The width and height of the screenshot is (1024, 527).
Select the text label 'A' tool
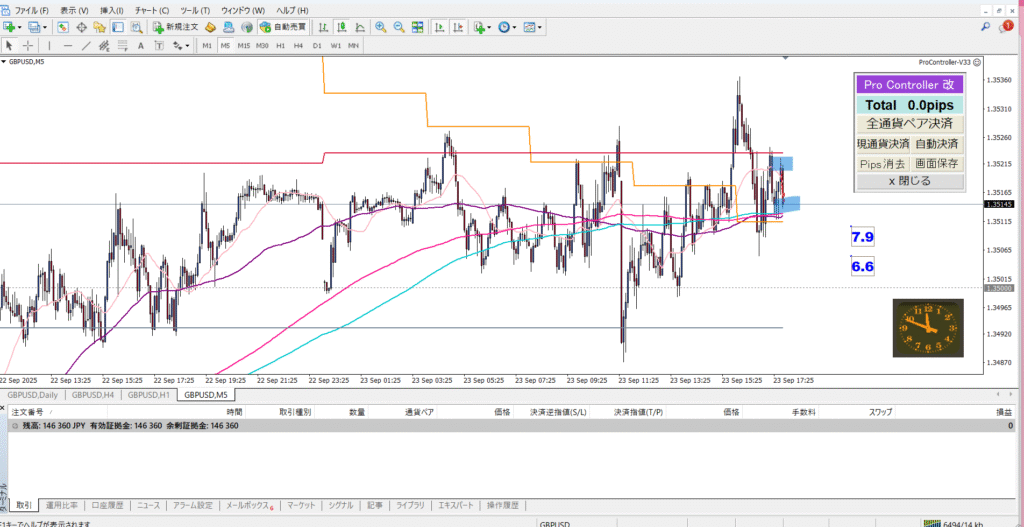(141, 46)
